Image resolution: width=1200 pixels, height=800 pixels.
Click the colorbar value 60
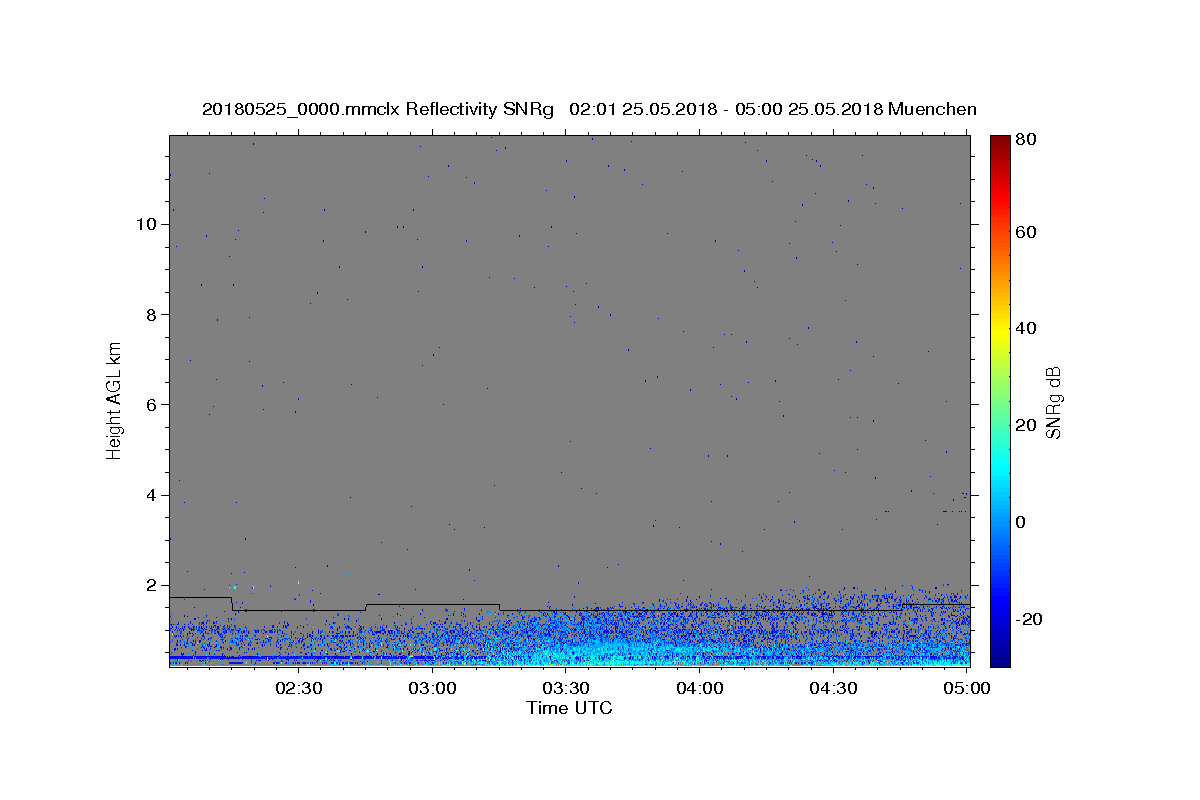[1028, 232]
